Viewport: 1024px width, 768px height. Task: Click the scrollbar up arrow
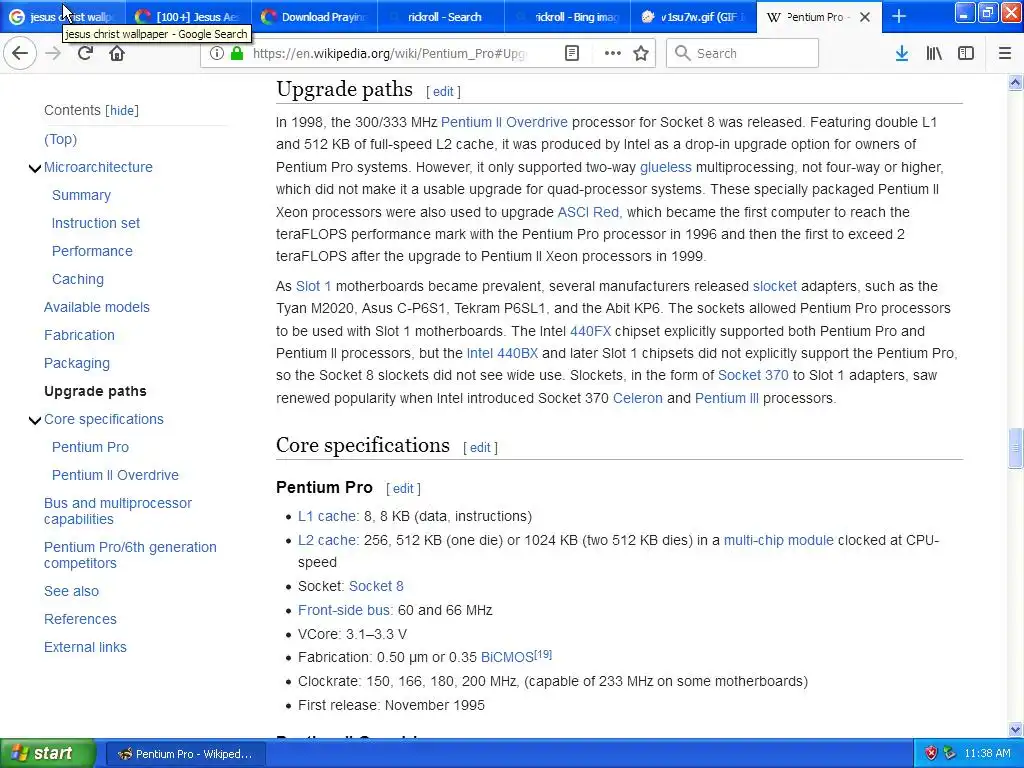pos(1015,82)
